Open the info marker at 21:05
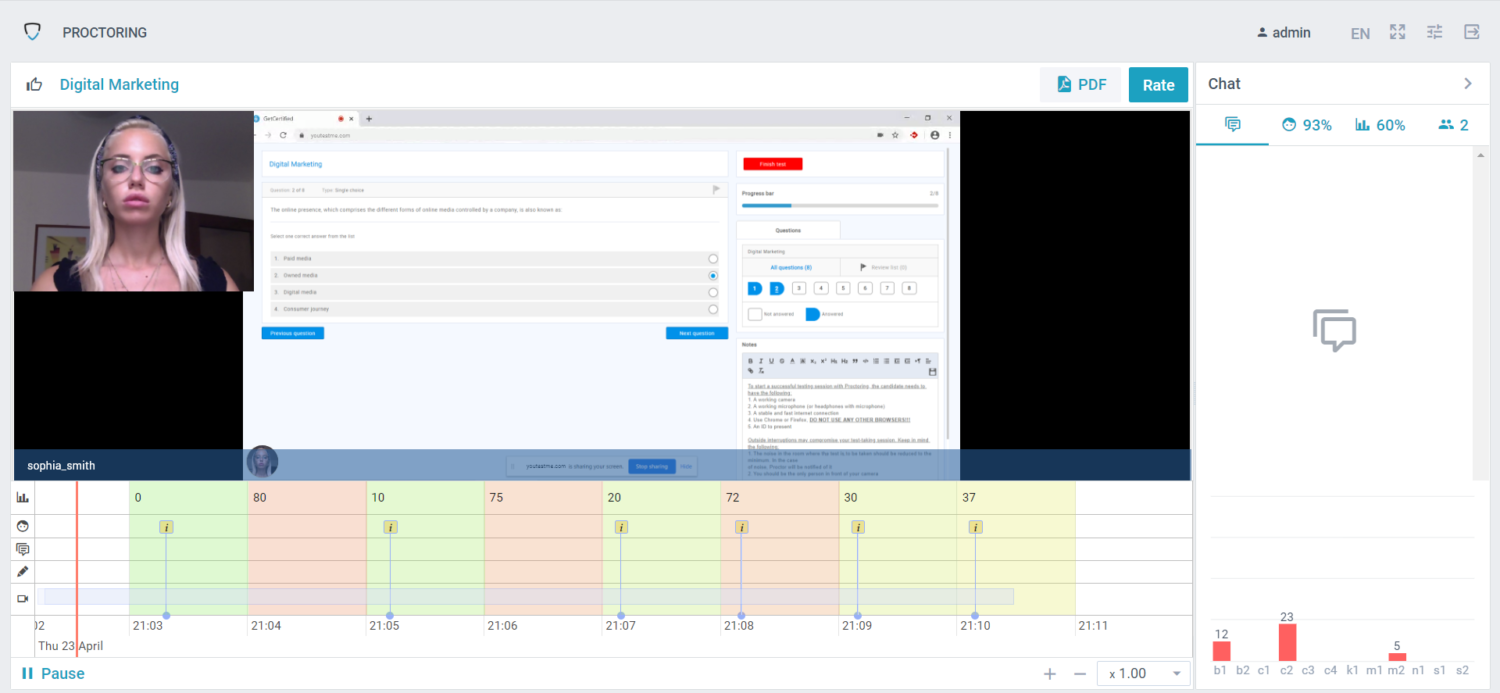This screenshot has height=693, width=1500. pos(390,527)
